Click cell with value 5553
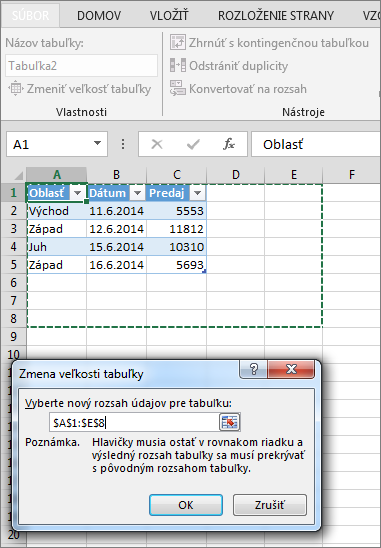The height and width of the screenshot is (548, 381). pos(177,211)
